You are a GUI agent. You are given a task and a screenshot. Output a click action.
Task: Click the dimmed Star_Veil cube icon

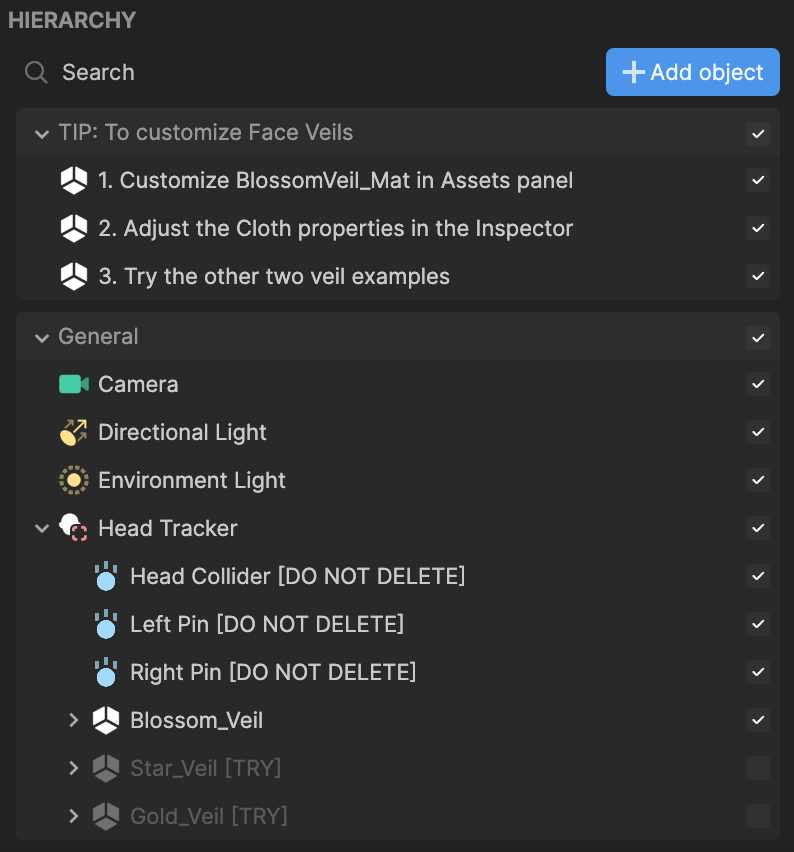pos(106,768)
